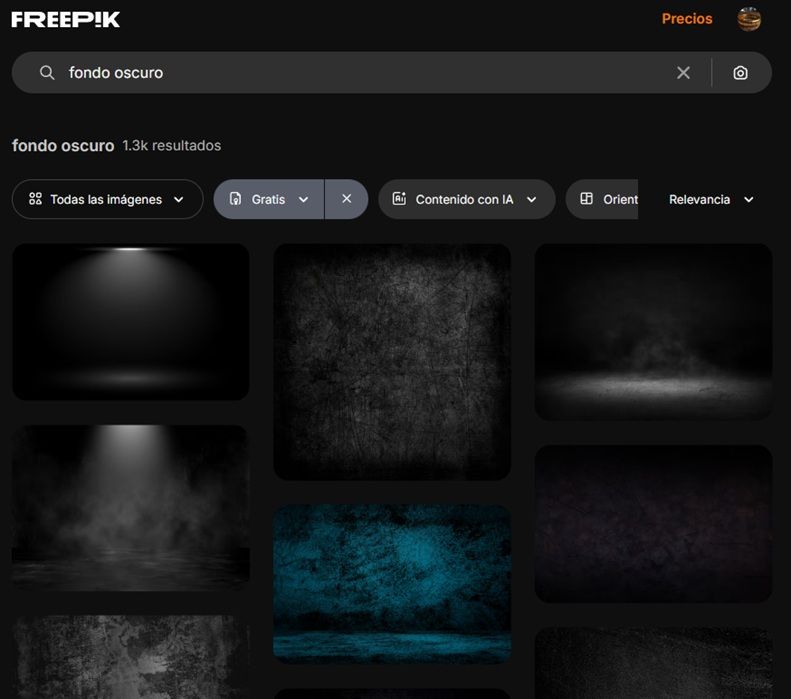Image resolution: width=791 pixels, height=699 pixels.
Task: Expand the Gratis filter dropdown
Action: click(x=269, y=199)
